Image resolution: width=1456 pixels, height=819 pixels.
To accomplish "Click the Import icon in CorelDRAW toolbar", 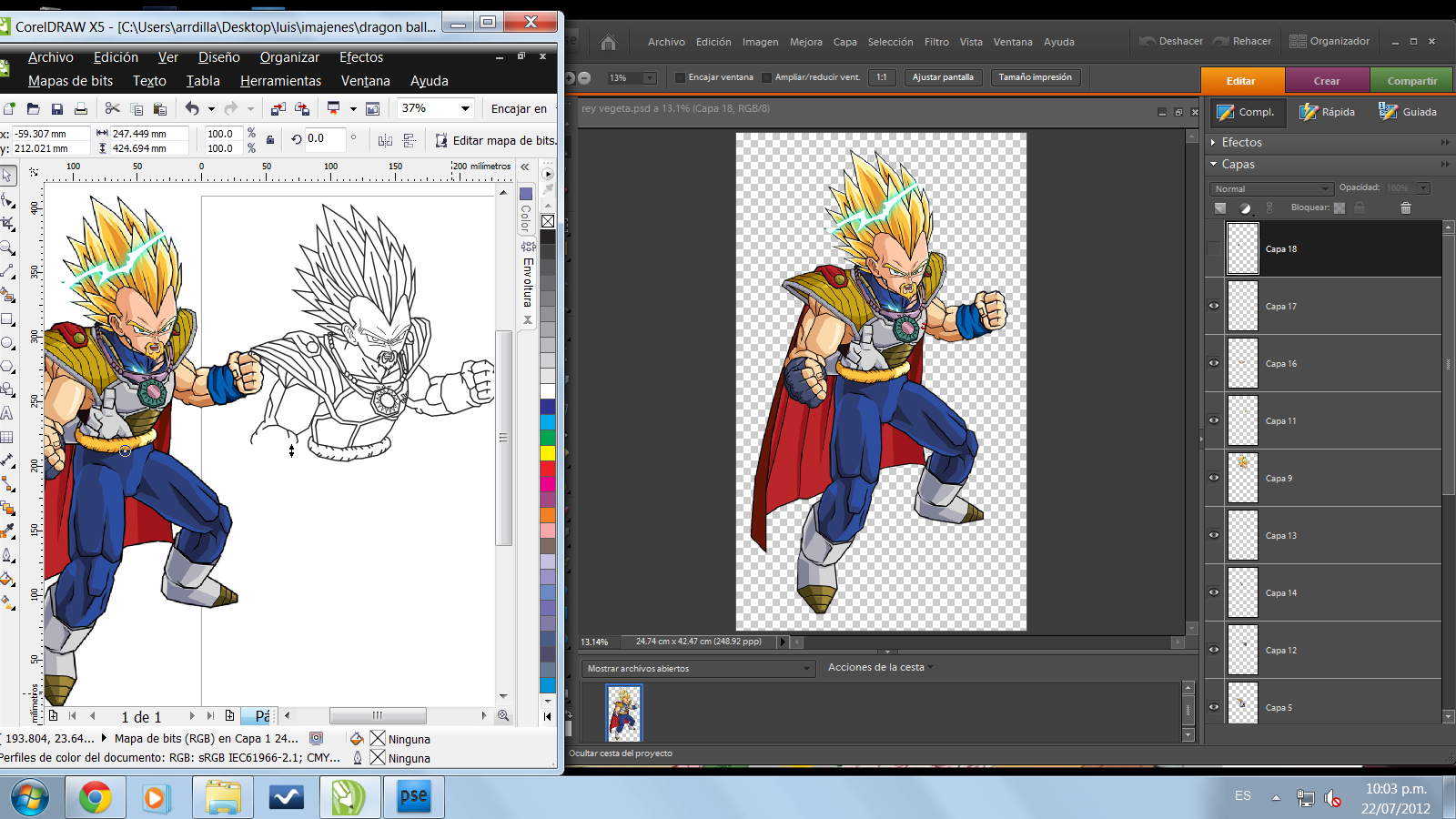I will pos(278,109).
